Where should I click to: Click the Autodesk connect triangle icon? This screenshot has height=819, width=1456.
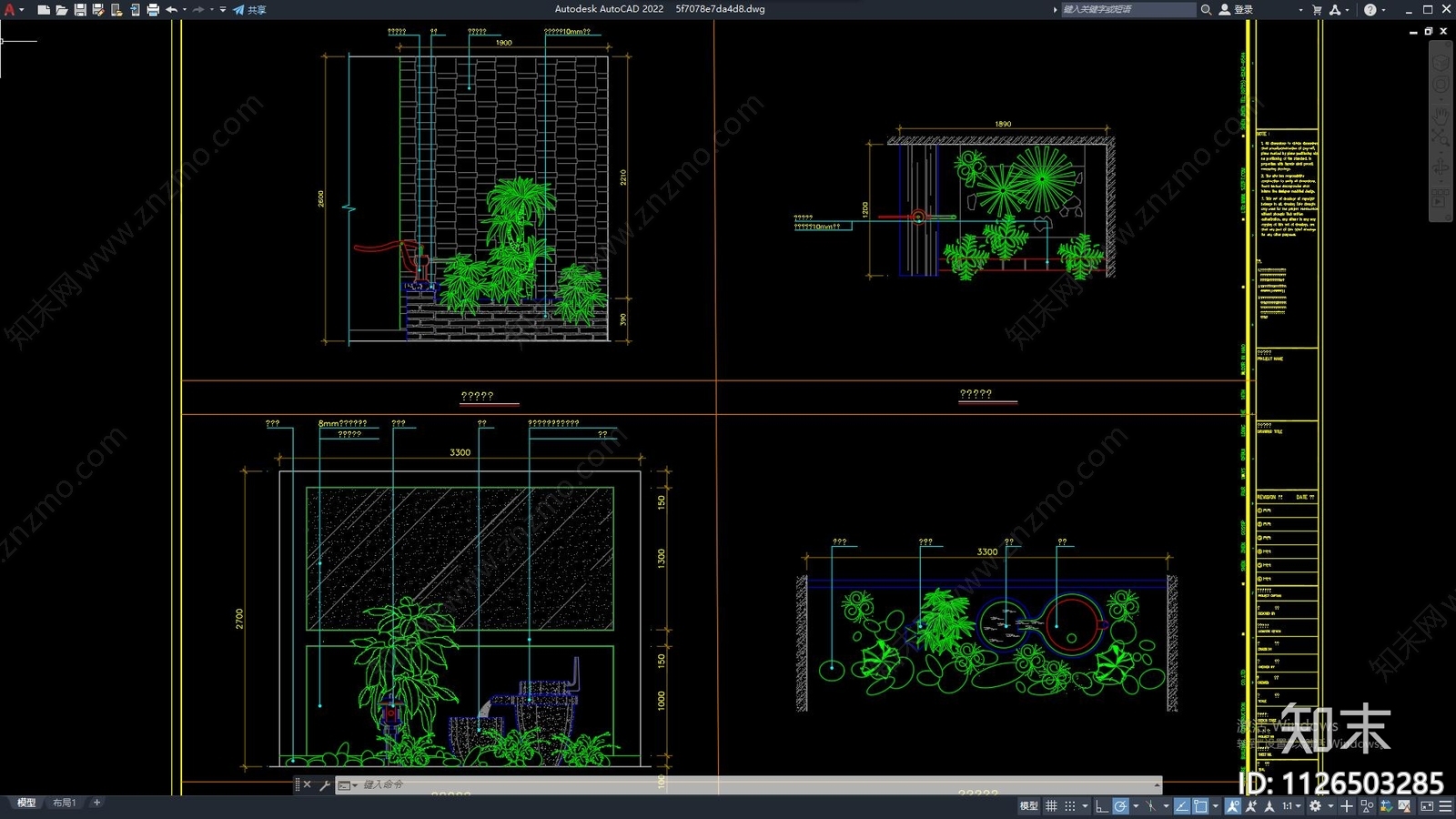tap(1335, 9)
